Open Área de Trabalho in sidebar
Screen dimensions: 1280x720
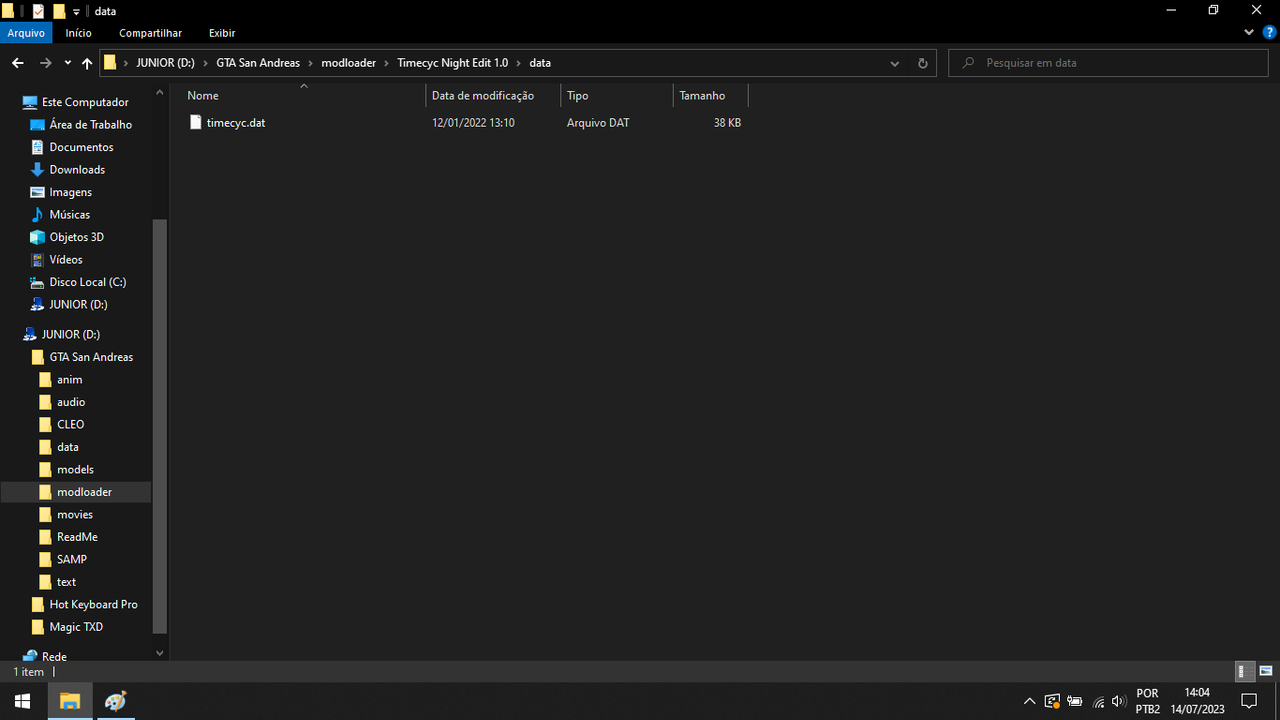[x=90, y=125]
